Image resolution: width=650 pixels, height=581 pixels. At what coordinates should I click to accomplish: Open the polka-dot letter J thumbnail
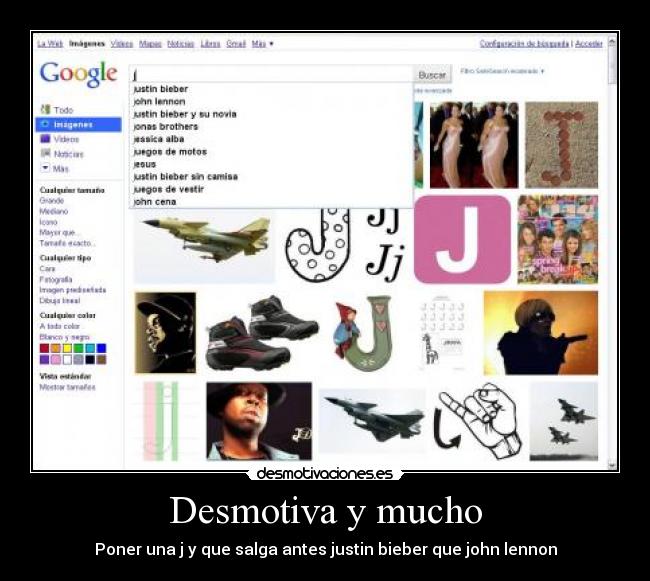[x=318, y=245]
